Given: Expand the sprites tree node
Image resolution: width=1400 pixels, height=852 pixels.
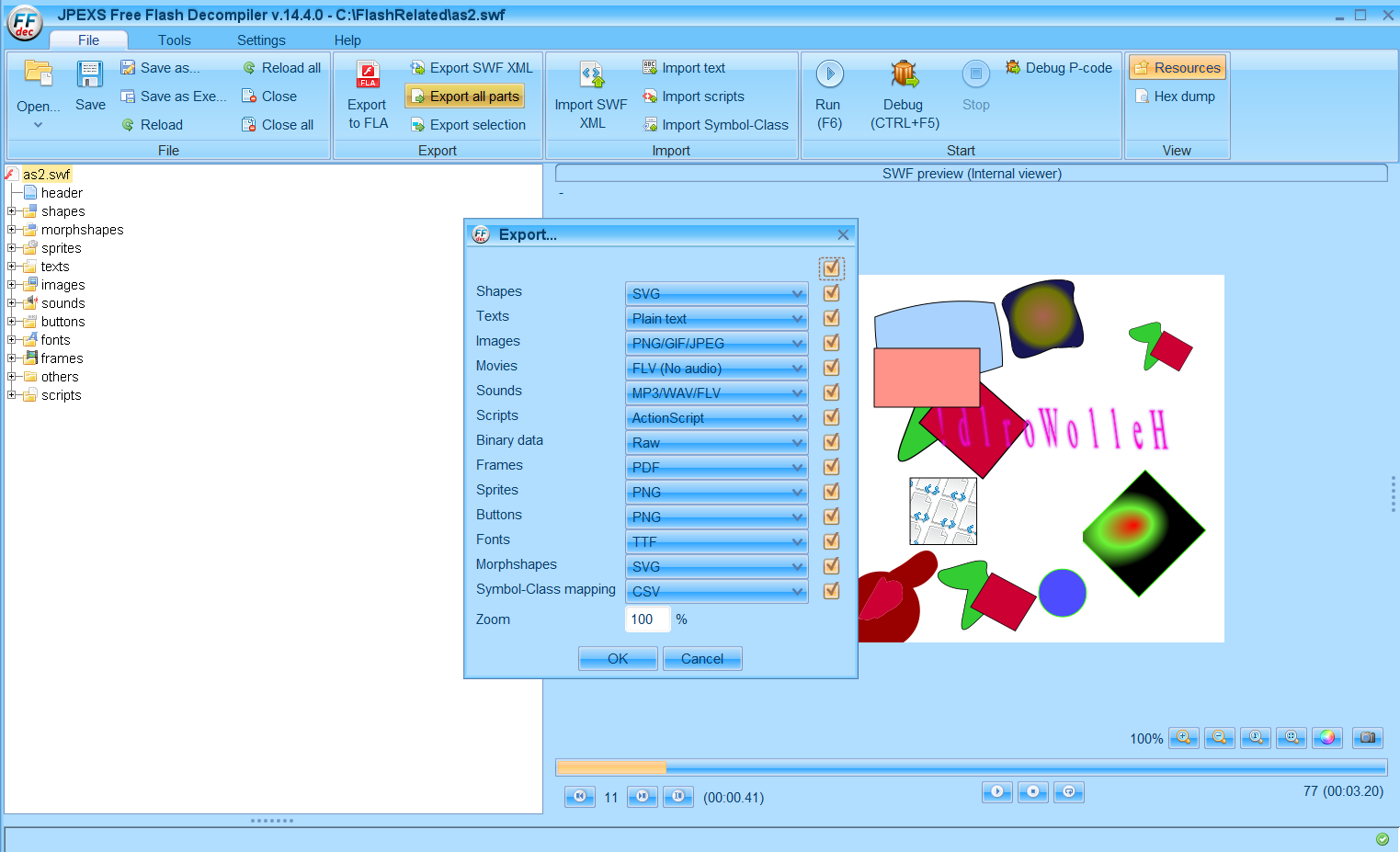Looking at the screenshot, I should 12,248.
